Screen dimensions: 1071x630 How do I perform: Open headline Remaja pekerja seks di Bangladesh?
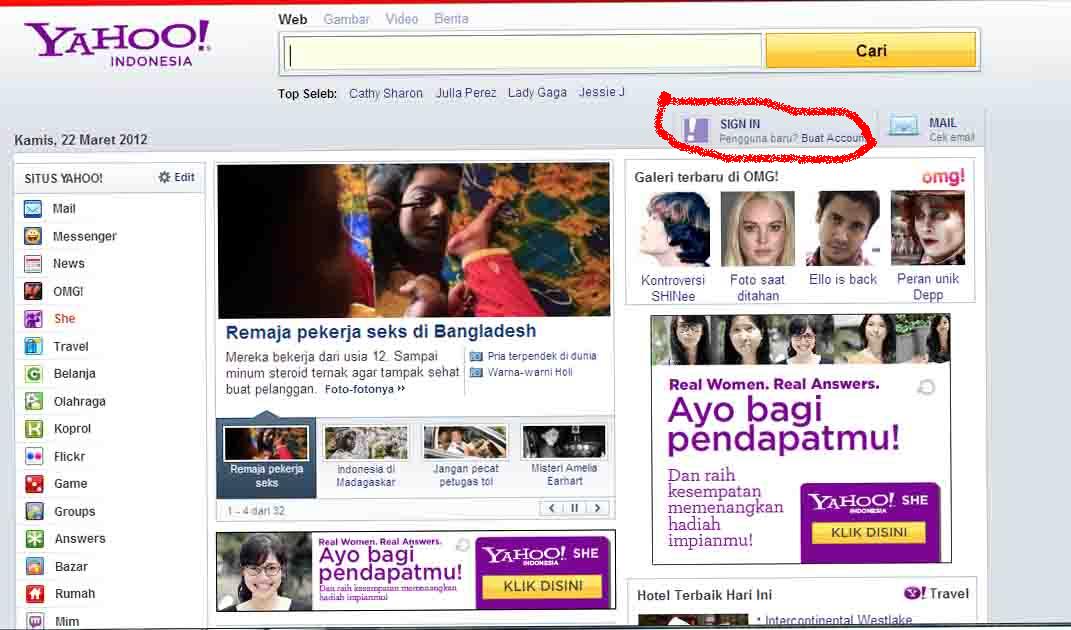(x=381, y=331)
